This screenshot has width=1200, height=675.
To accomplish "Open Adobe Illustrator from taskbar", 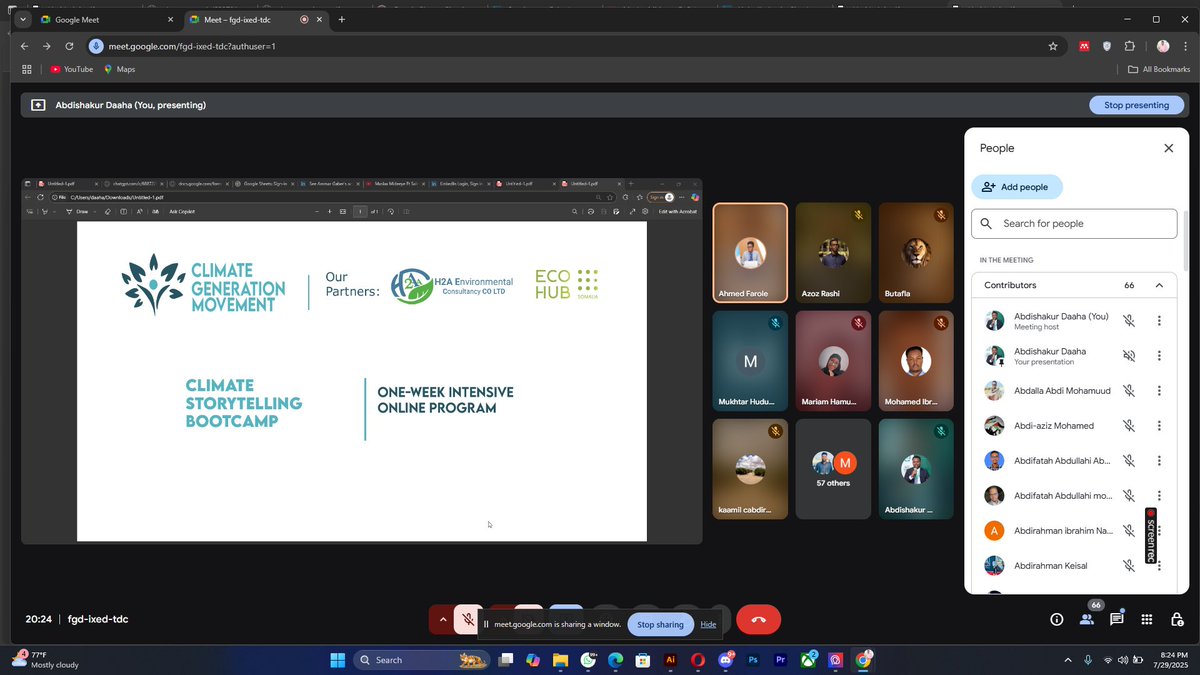I will [x=671, y=660].
